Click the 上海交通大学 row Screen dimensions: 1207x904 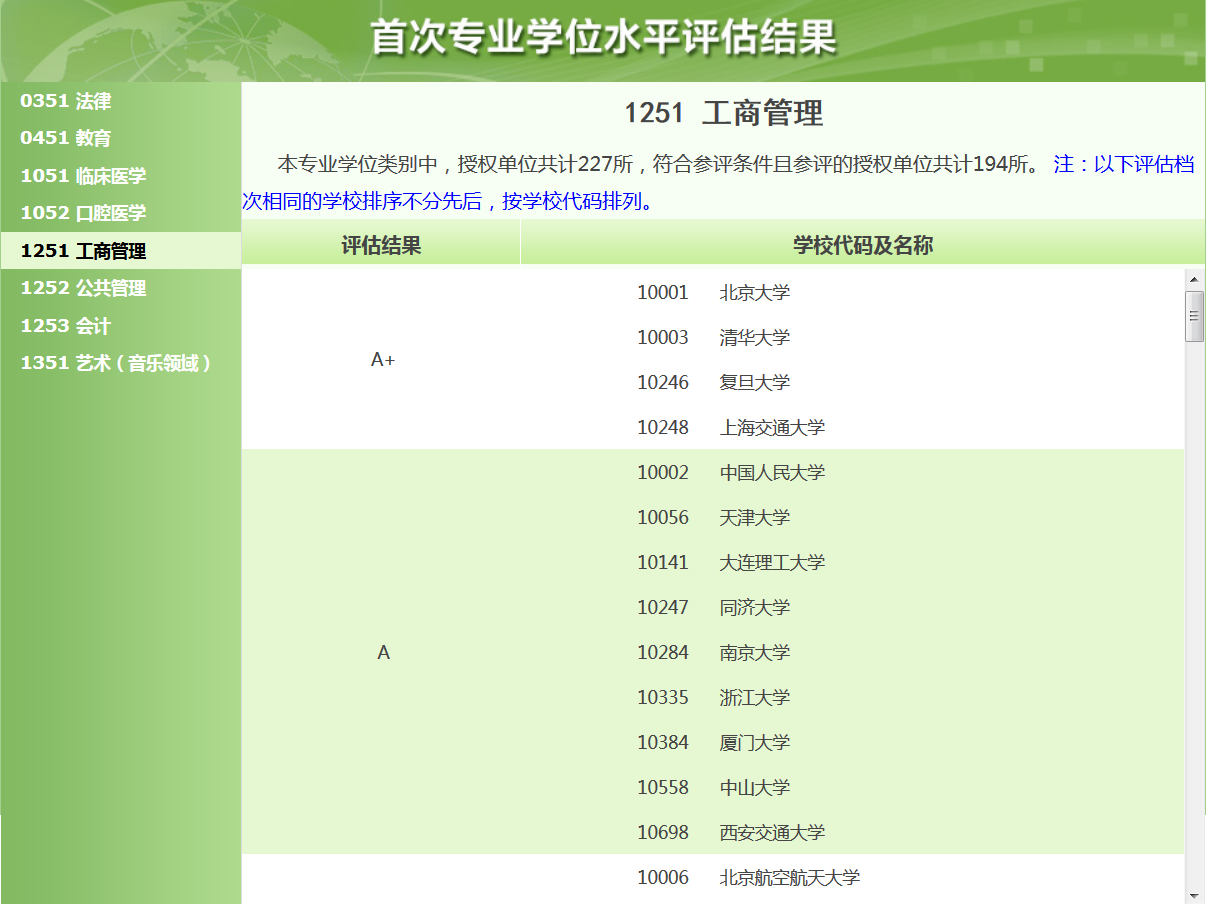point(772,428)
